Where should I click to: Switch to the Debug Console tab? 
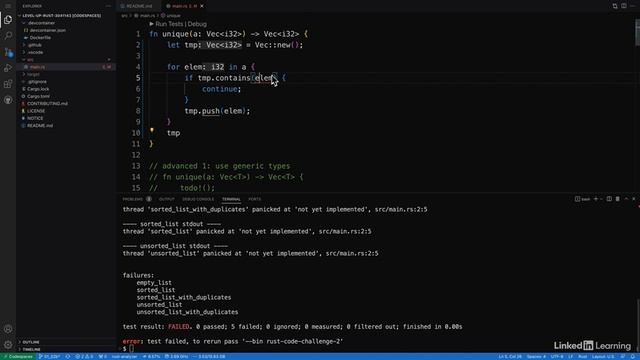pos(198,199)
